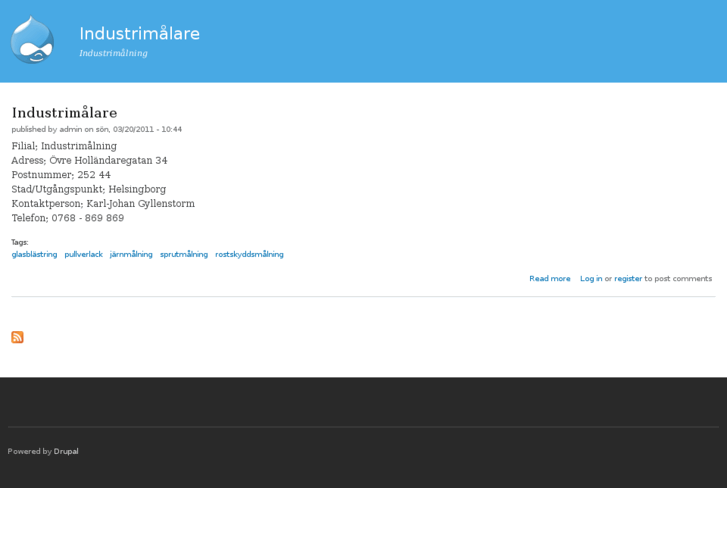The image size is (727, 545).
Task: Click the register link
Action: (628, 278)
